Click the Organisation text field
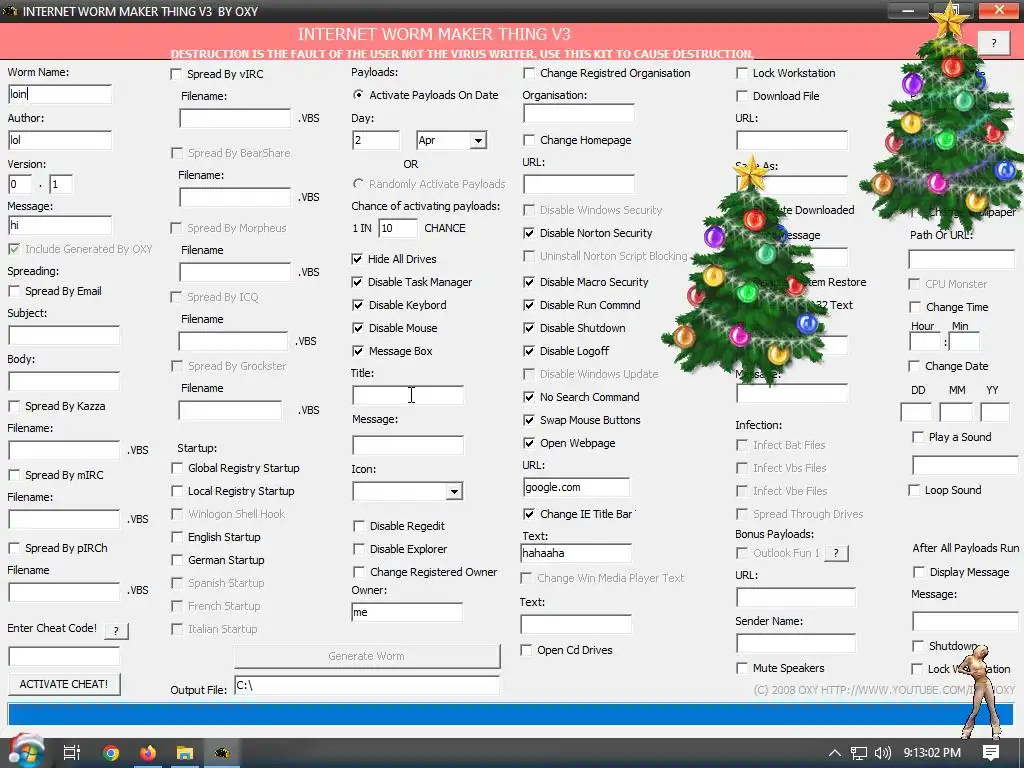This screenshot has width=1024, height=768. coord(579,114)
